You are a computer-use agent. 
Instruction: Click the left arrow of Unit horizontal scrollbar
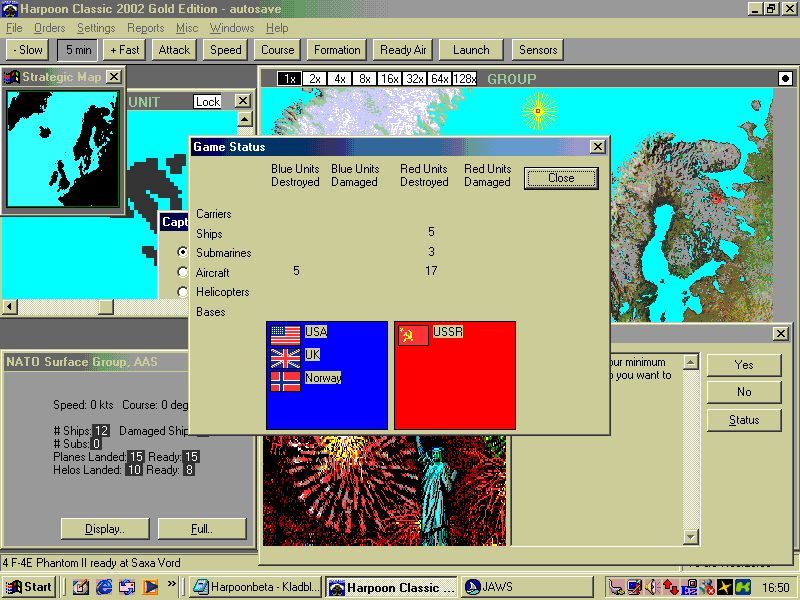pyautogui.click(x=10, y=307)
